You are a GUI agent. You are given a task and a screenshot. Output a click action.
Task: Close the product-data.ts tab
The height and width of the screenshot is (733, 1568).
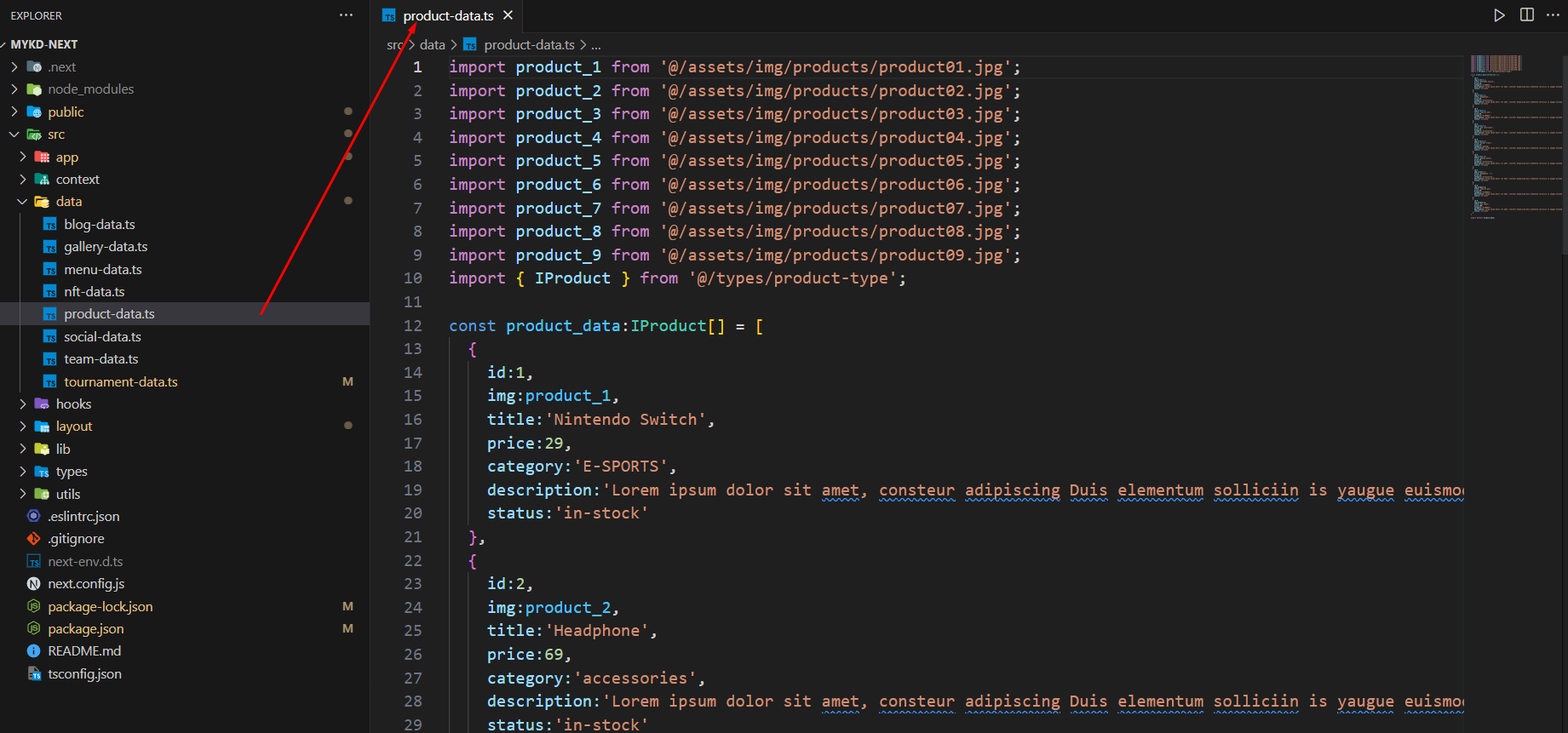click(x=508, y=15)
